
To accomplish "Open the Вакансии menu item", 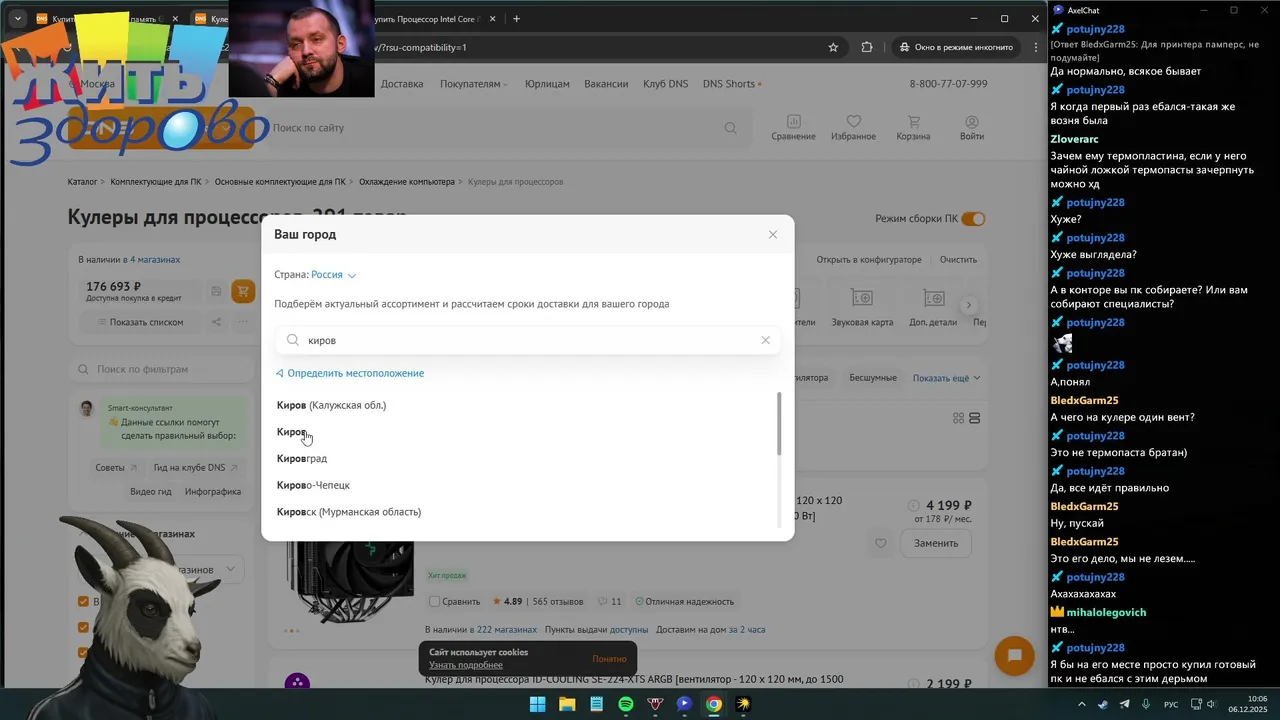I will 606,84.
